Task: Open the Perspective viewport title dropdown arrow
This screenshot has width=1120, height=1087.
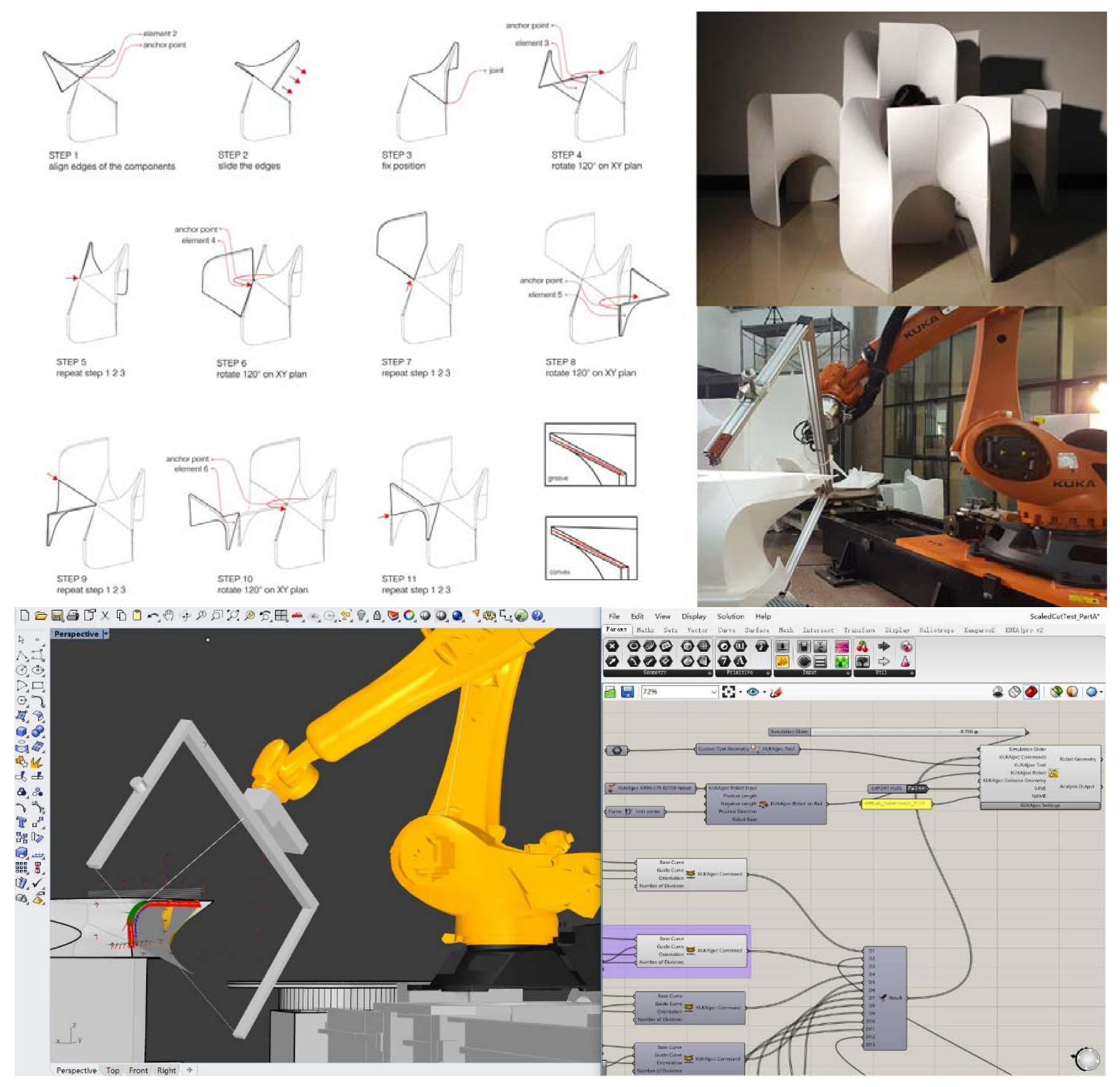Action: click(107, 634)
